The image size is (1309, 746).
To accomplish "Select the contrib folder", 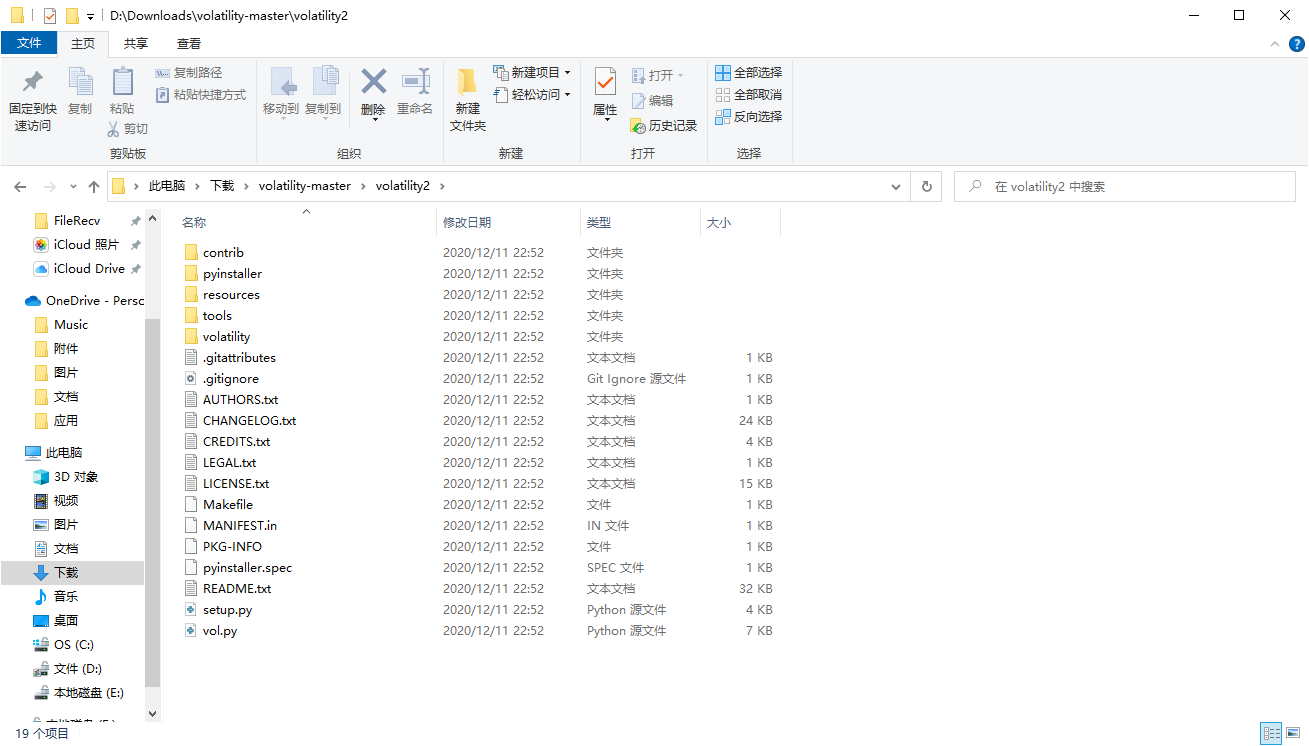I will [223, 253].
